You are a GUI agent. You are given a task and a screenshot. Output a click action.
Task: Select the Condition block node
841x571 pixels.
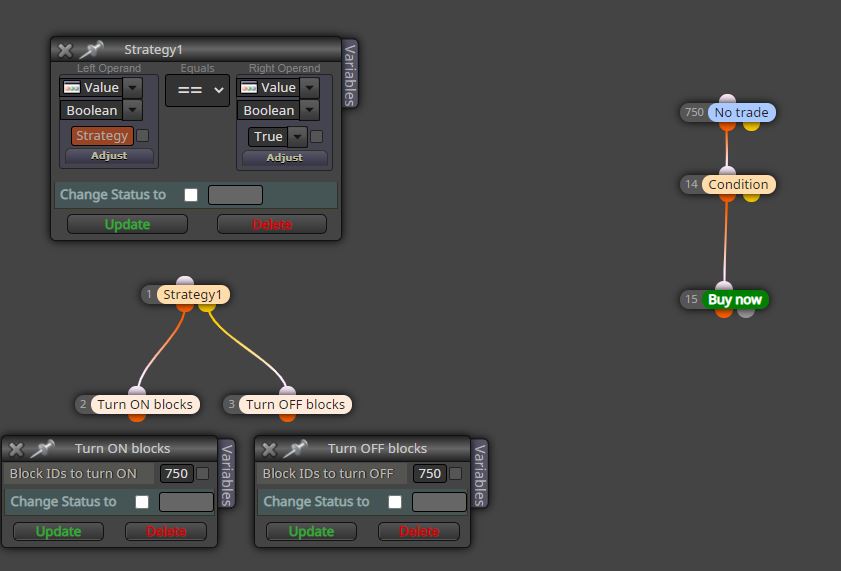739,184
